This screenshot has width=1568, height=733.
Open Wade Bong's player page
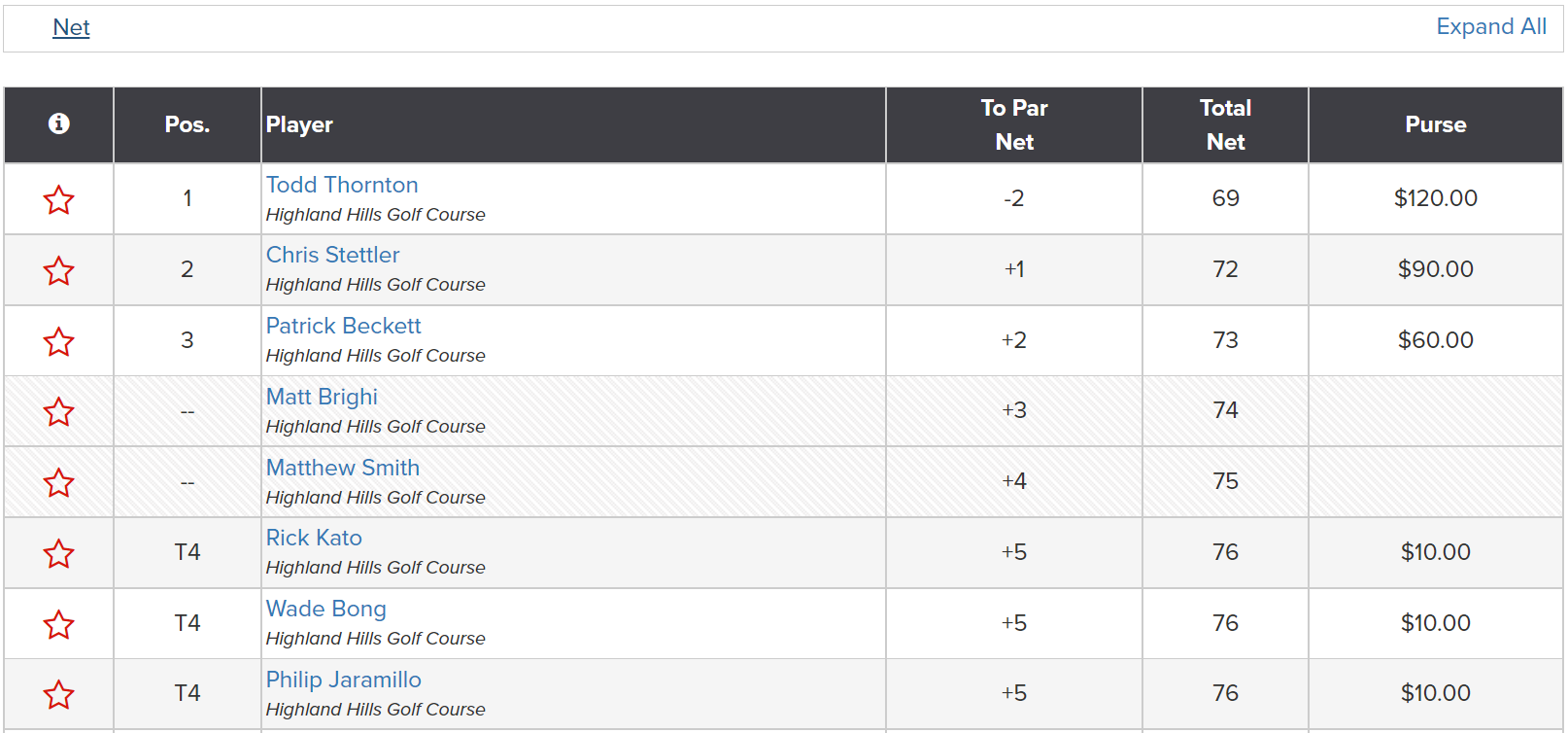325,609
